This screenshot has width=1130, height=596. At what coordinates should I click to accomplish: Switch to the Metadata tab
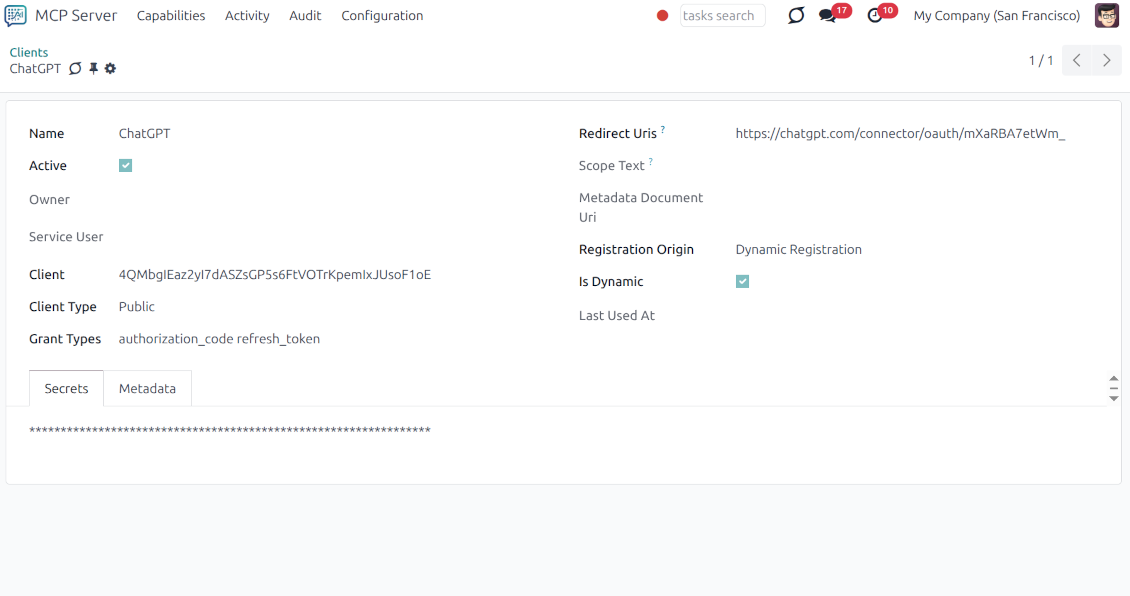coord(147,388)
